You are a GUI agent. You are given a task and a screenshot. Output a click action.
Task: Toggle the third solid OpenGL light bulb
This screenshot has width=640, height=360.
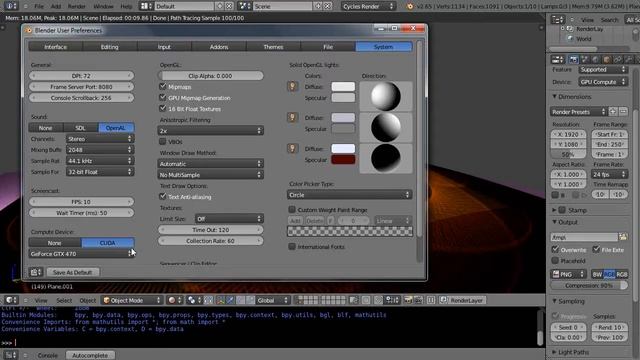[292, 149]
